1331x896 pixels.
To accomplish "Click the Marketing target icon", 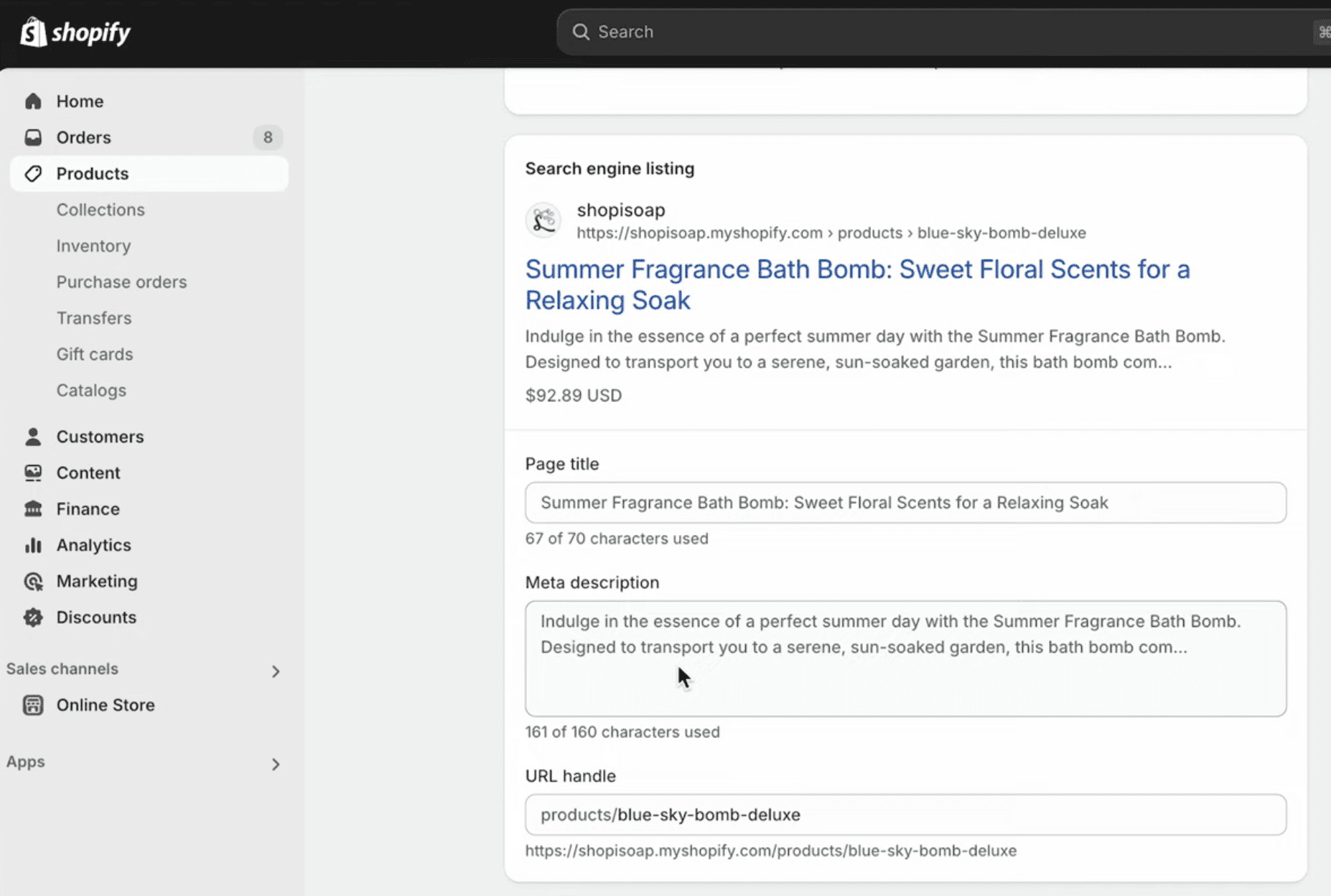I will tap(33, 581).
